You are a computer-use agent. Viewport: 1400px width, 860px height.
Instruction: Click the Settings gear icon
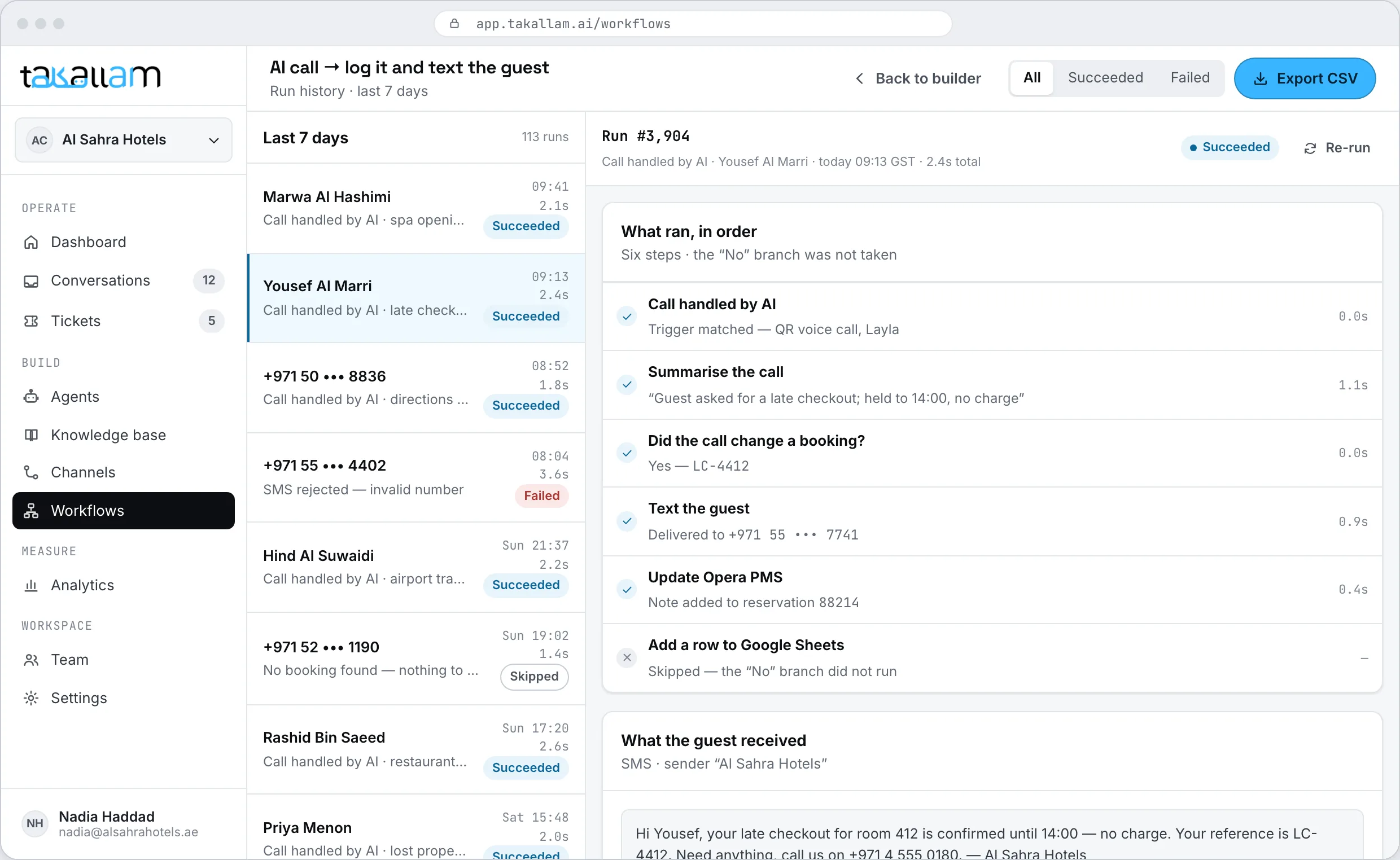31,698
